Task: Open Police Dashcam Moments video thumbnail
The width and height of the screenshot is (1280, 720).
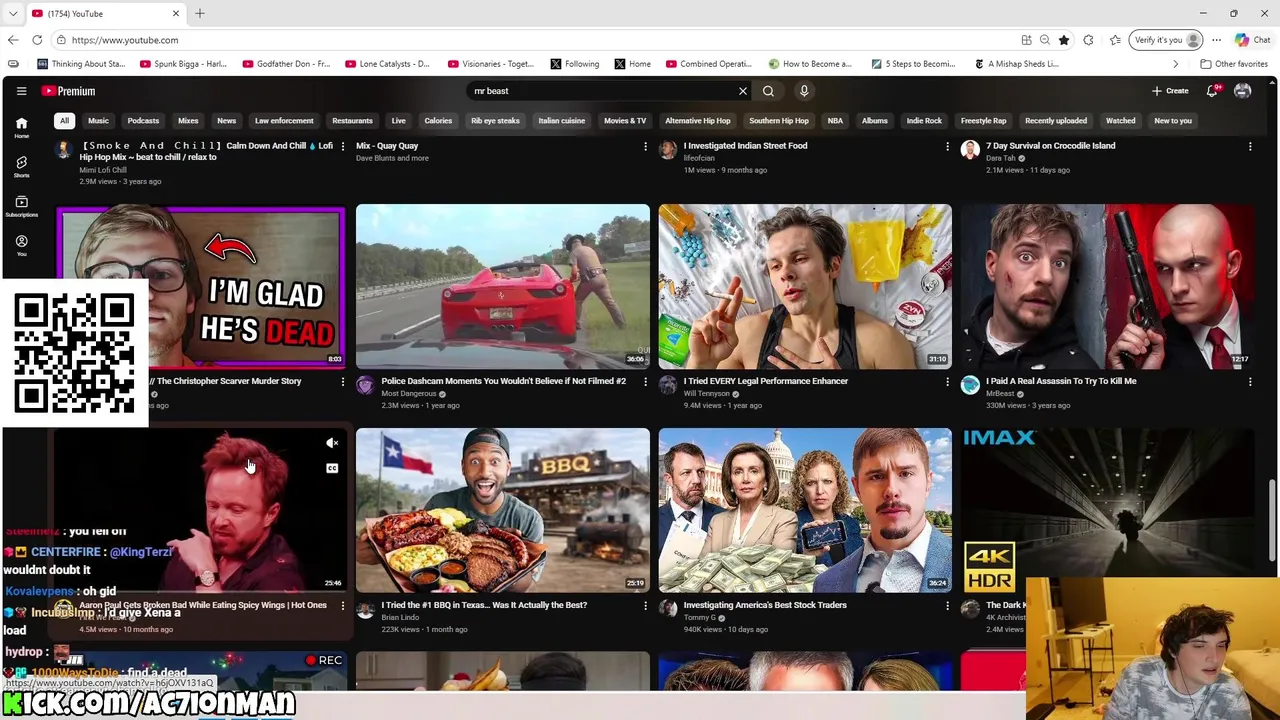Action: [502, 287]
